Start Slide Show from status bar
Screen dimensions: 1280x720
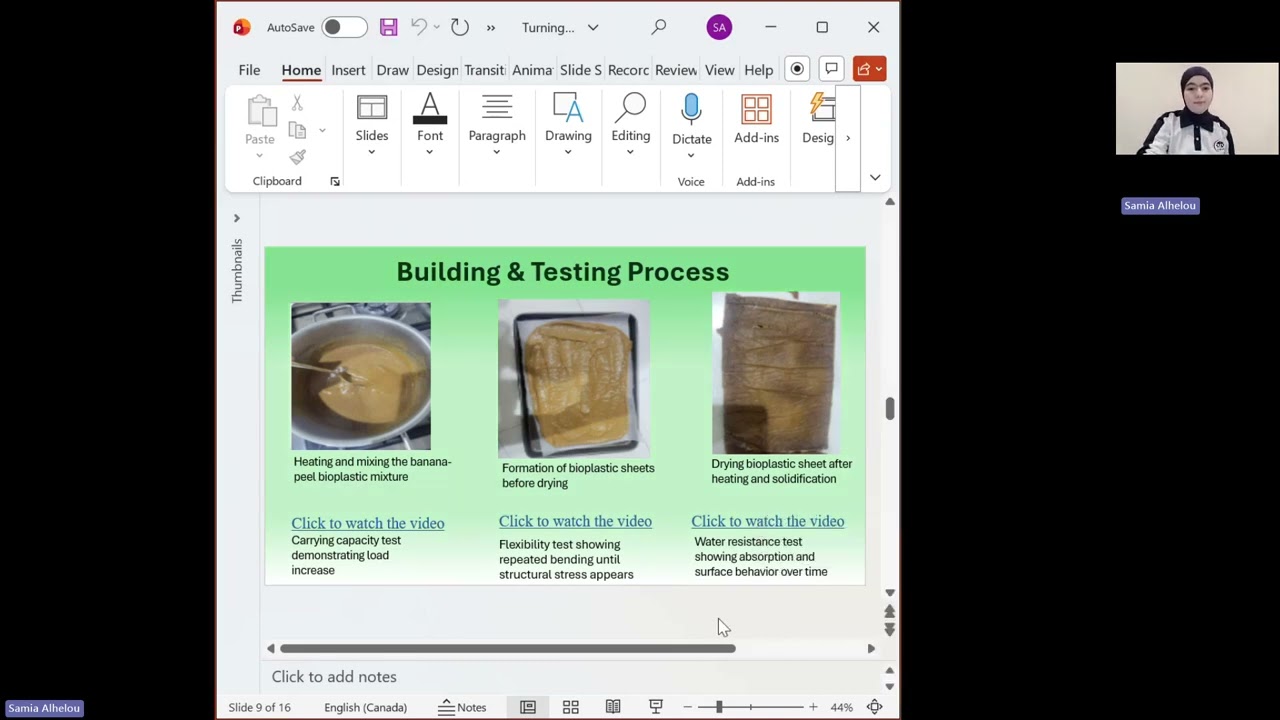tap(656, 707)
